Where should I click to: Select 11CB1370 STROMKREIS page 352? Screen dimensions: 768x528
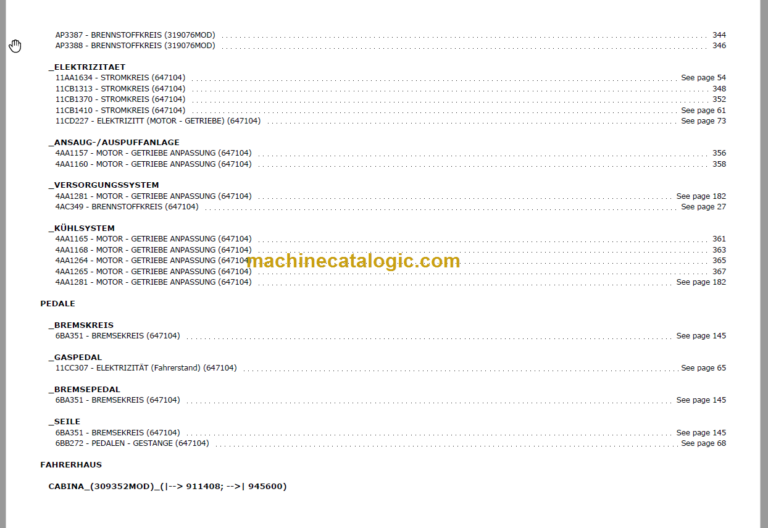pos(390,99)
